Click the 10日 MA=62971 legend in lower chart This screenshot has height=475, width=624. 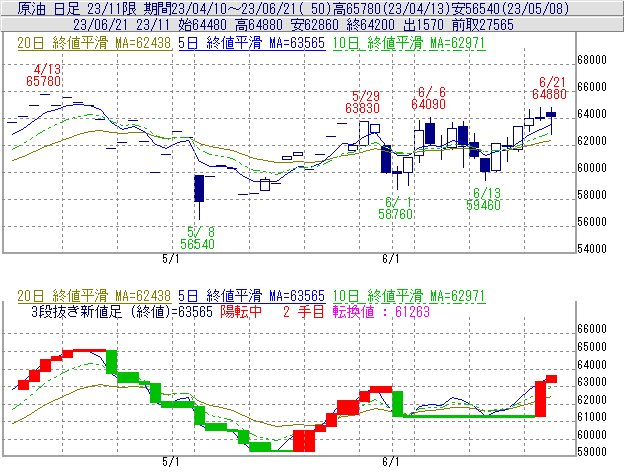point(409,296)
